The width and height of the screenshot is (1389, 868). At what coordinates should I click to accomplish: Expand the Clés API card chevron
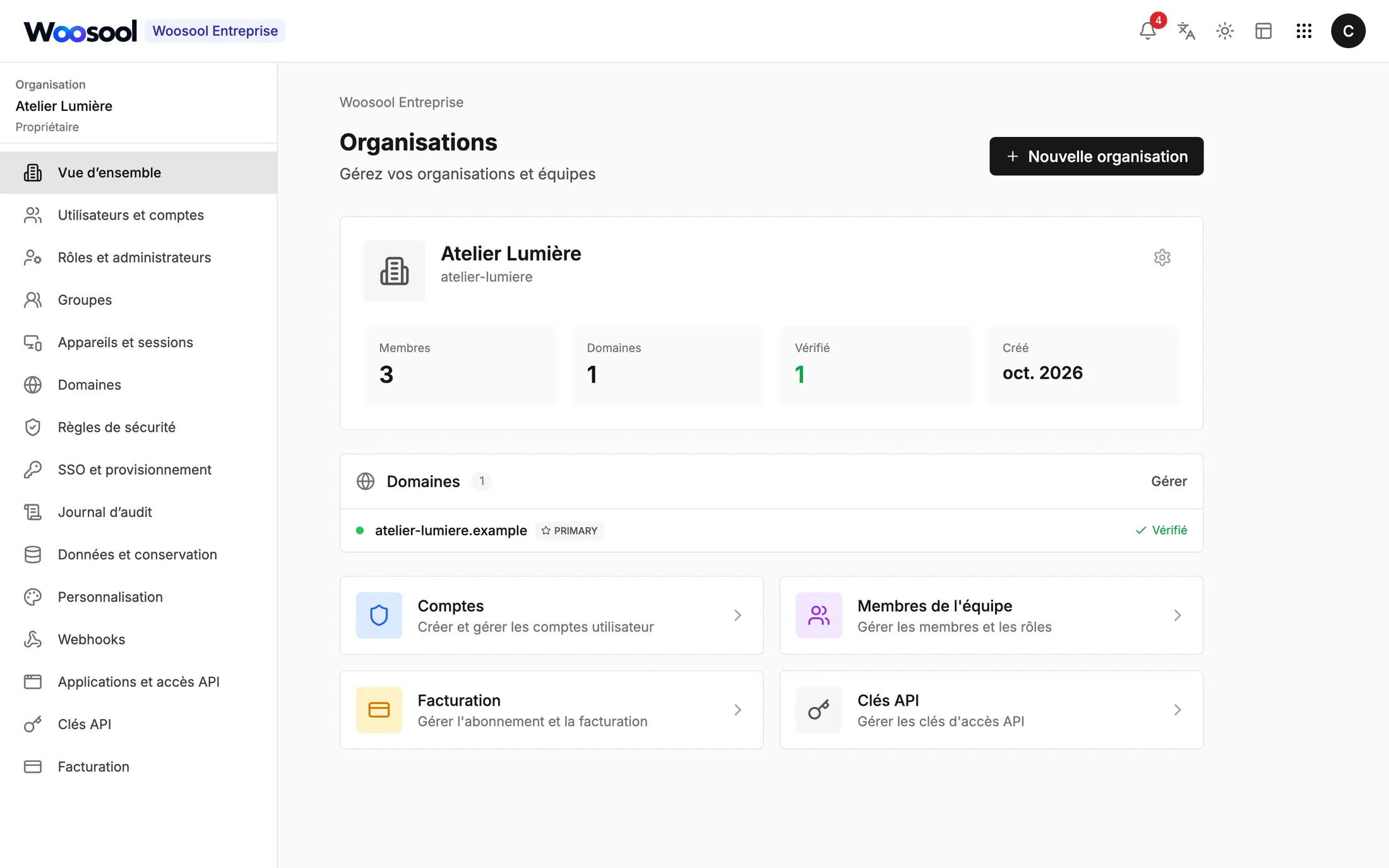pos(1177,710)
